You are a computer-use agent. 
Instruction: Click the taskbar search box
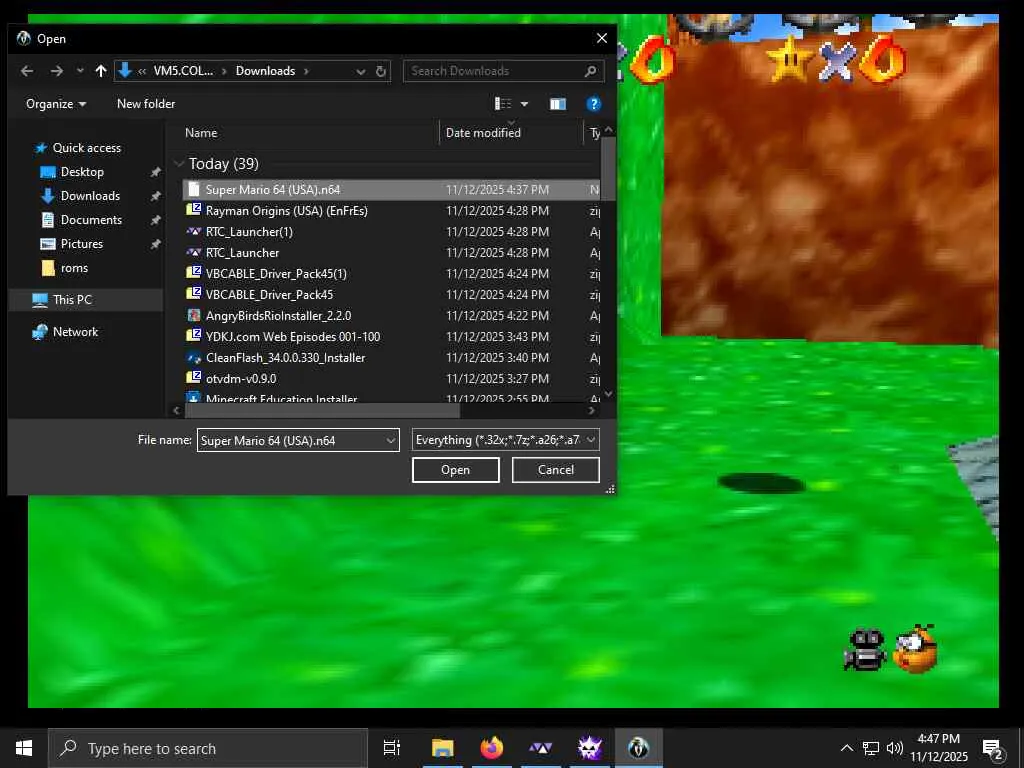[208, 748]
